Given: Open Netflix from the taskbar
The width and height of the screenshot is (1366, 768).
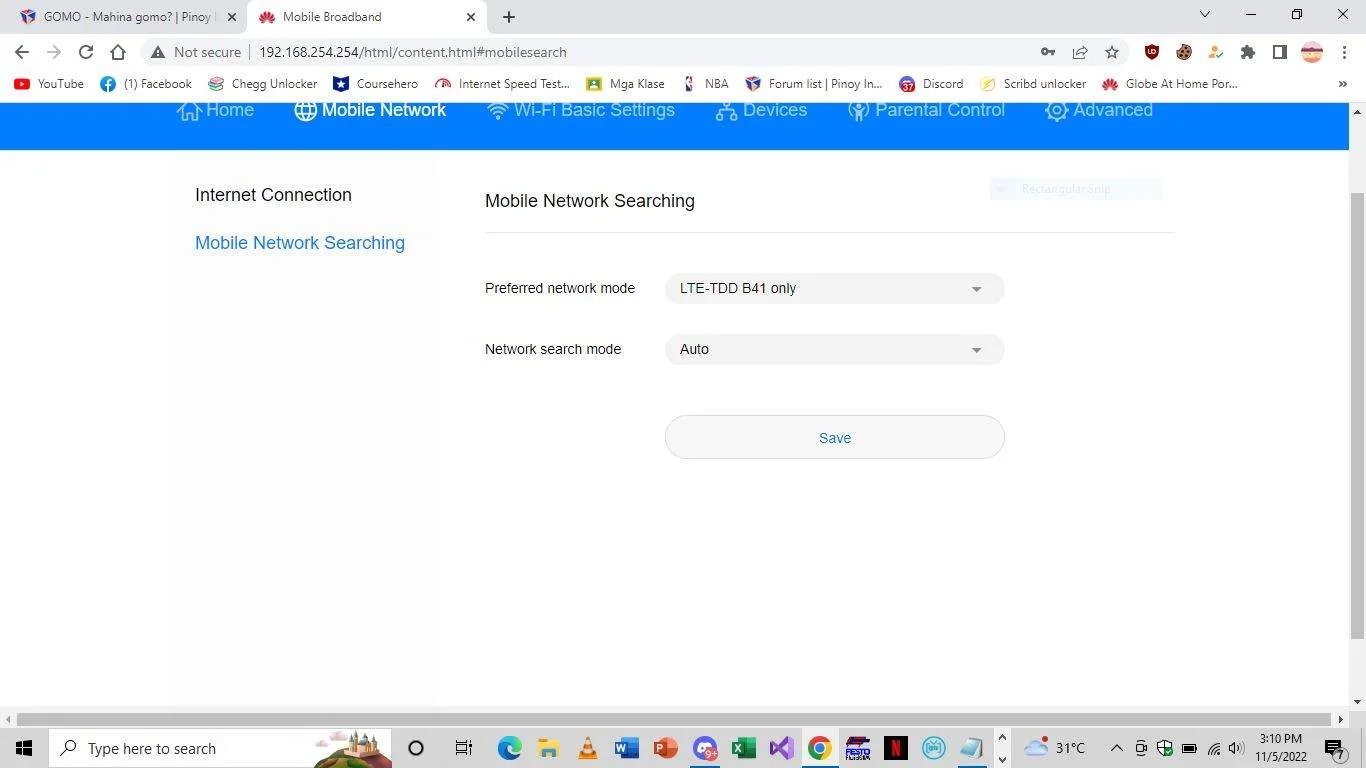Looking at the screenshot, I should click(896, 748).
